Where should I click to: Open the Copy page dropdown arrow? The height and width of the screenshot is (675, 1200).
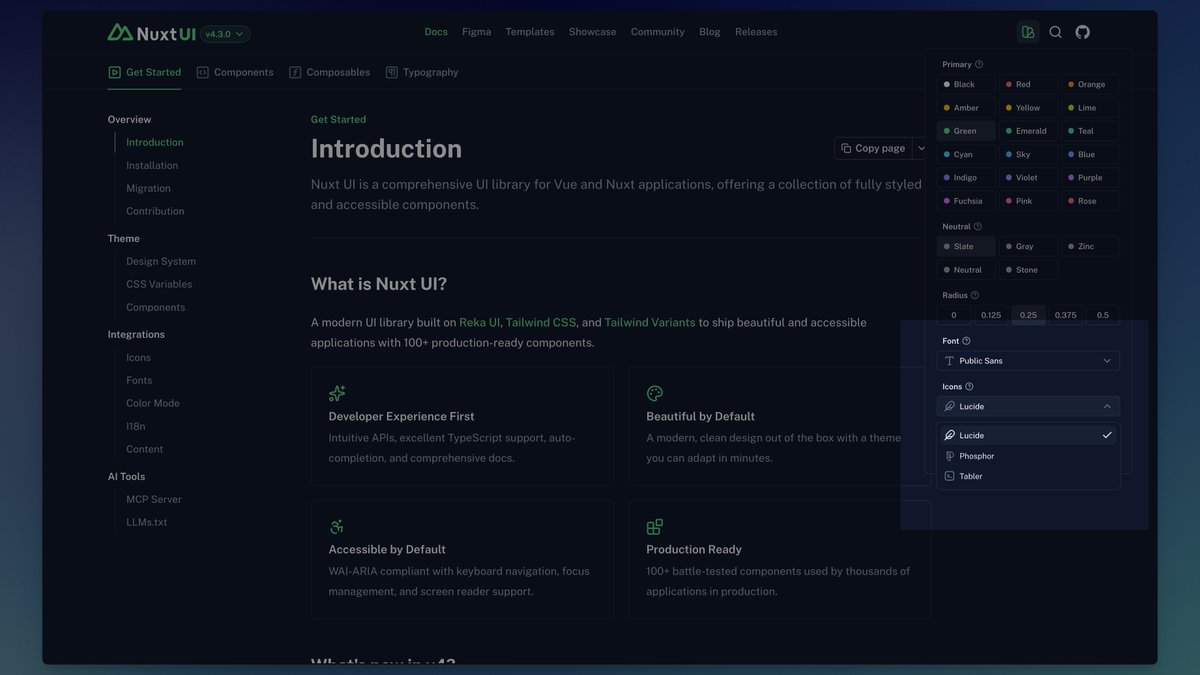922,148
